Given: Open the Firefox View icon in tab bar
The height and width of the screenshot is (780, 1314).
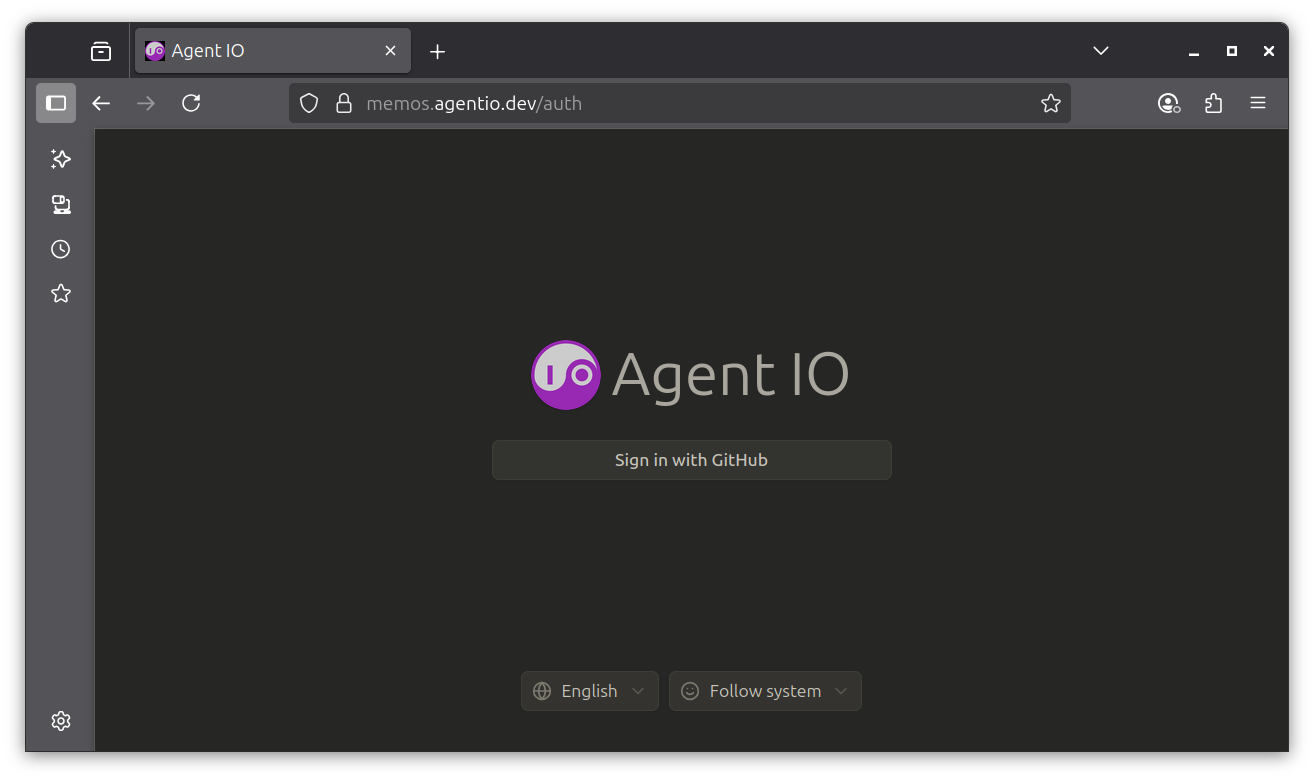Looking at the screenshot, I should tap(101, 51).
